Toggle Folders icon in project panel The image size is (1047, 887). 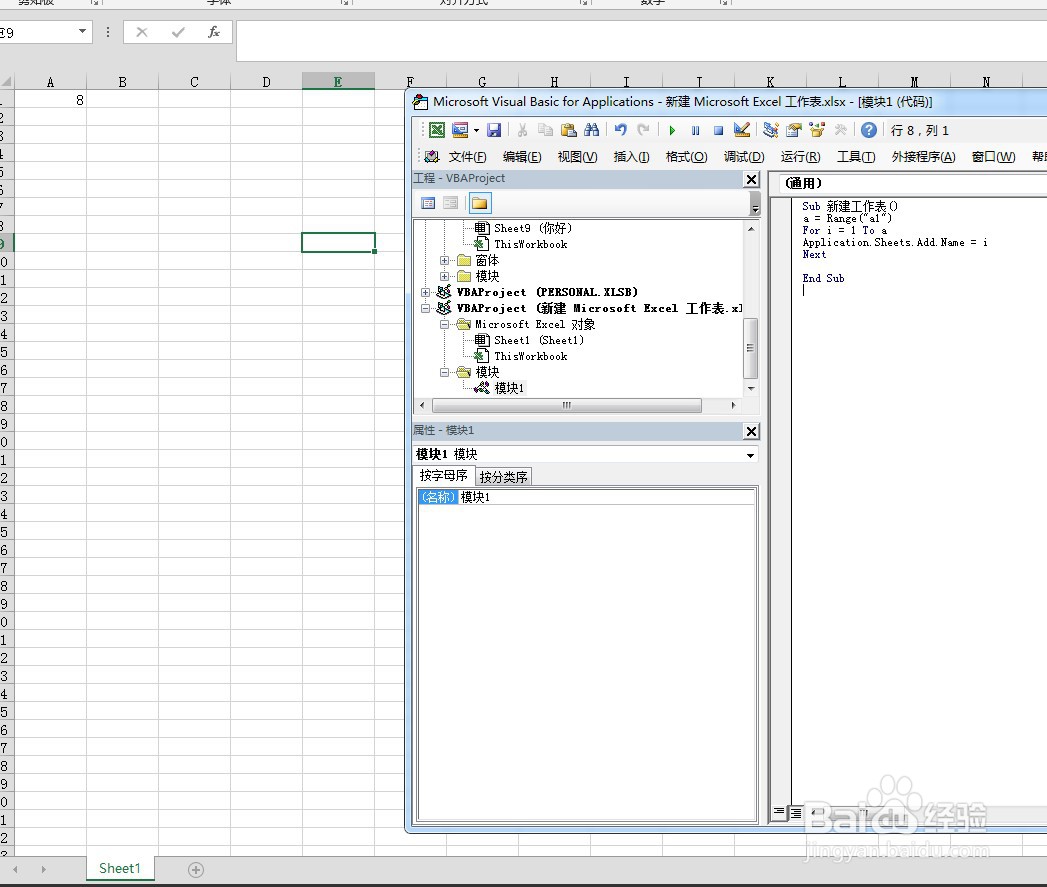479,203
